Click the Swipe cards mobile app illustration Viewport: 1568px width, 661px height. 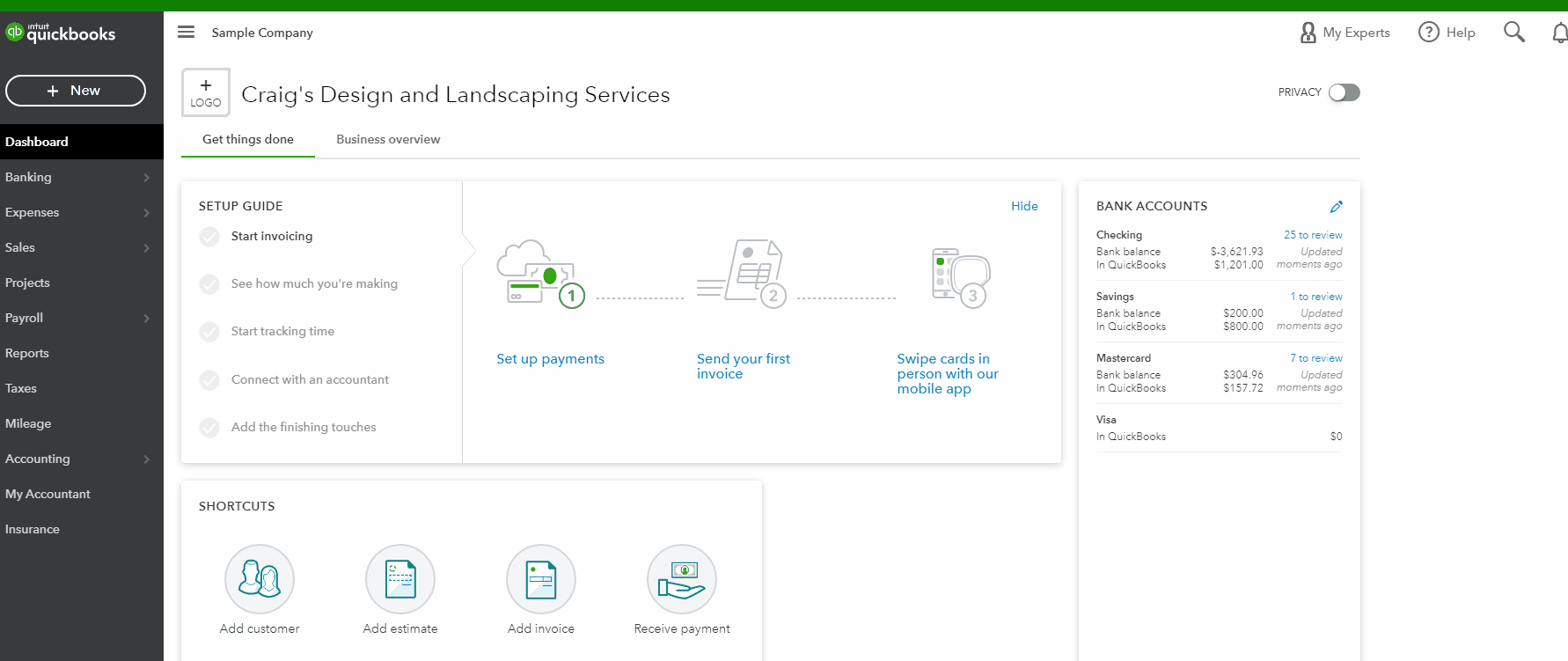[959, 276]
